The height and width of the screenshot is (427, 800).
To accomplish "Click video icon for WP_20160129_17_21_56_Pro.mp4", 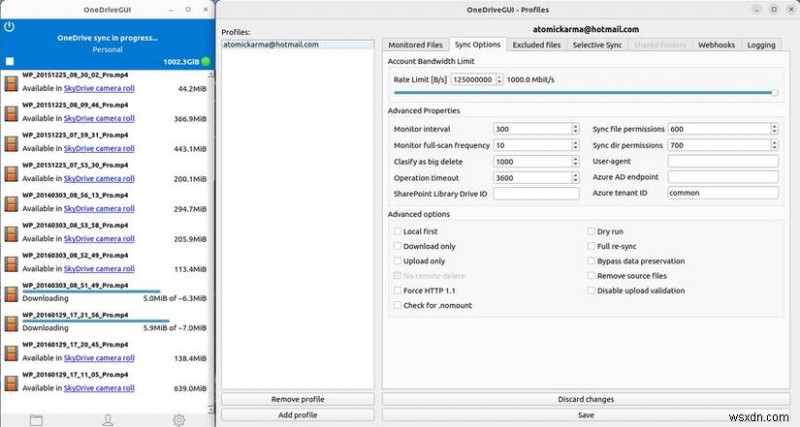I will pos(11,323).
